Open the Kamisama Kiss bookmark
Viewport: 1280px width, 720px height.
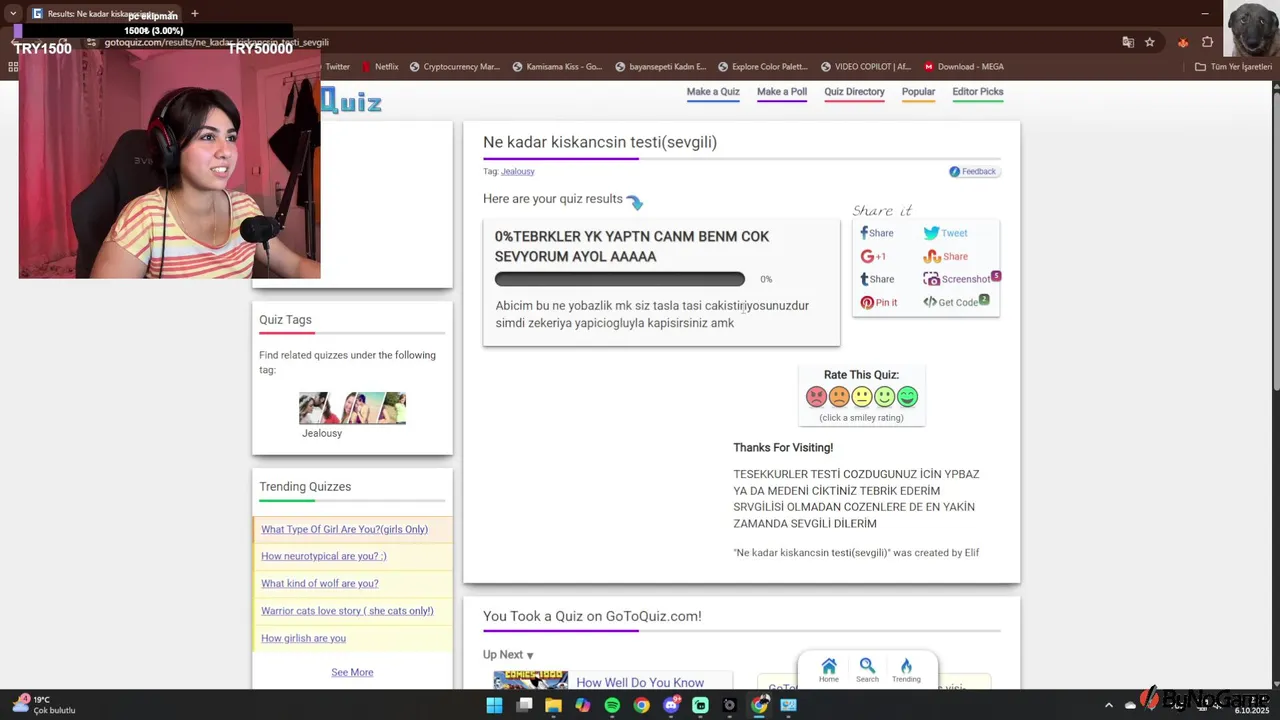point(557,67)
